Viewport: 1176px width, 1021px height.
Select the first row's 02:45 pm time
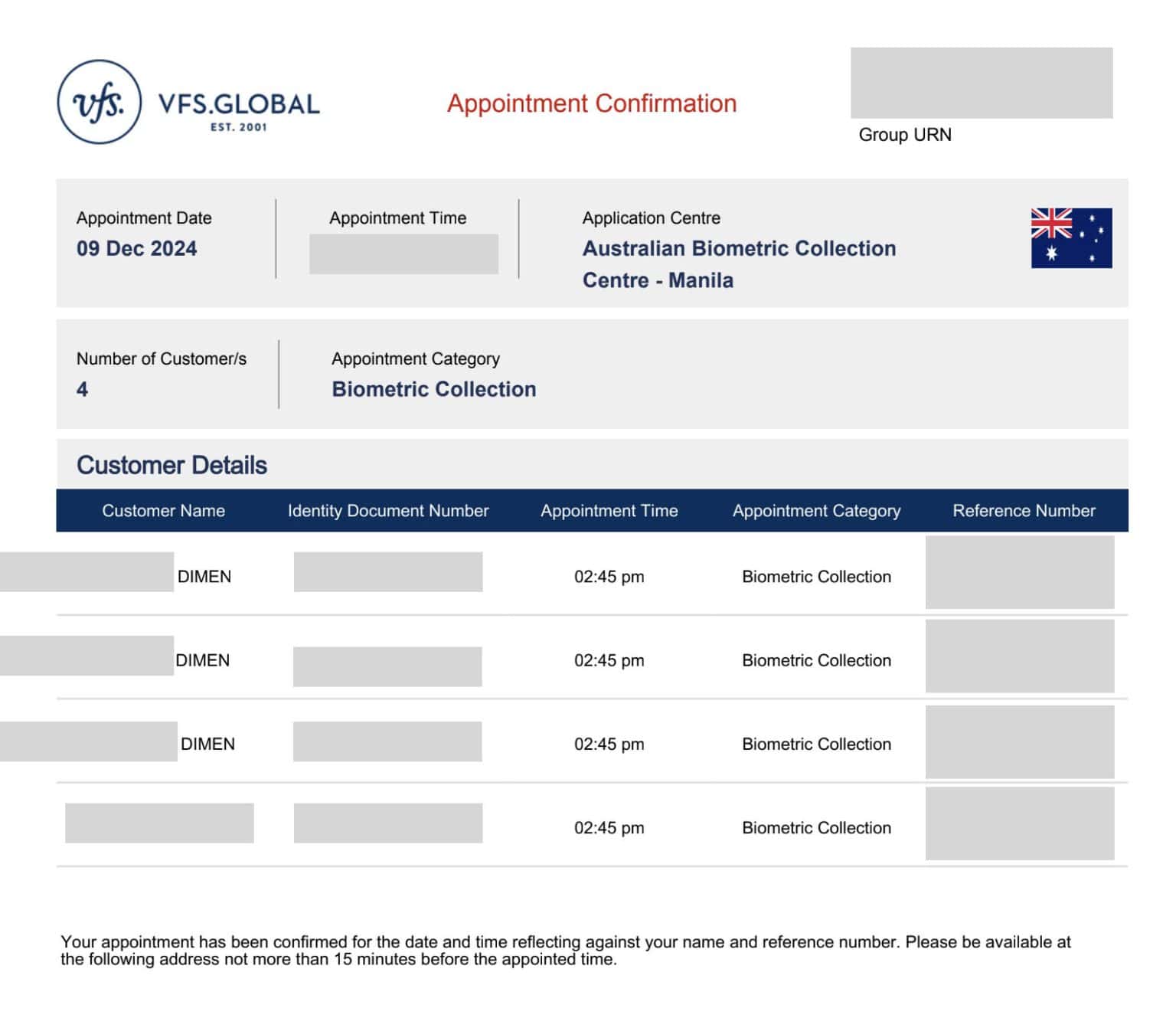pyautogui.click(x=609, y=577)
